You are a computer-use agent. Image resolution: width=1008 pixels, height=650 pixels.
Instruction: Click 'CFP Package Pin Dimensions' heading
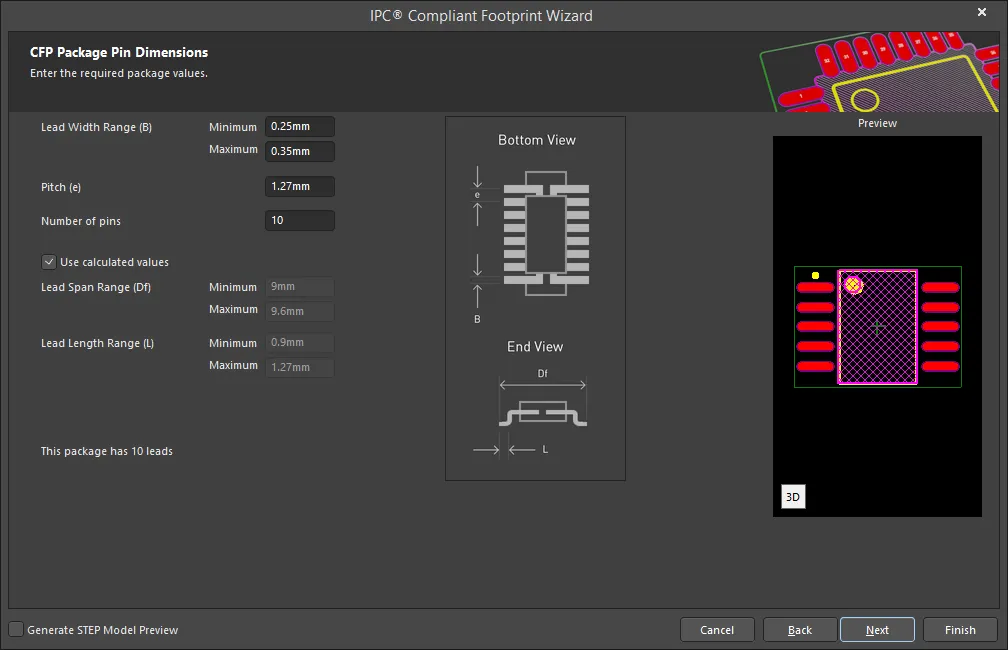pyautogui.click(x=119, y=52)
